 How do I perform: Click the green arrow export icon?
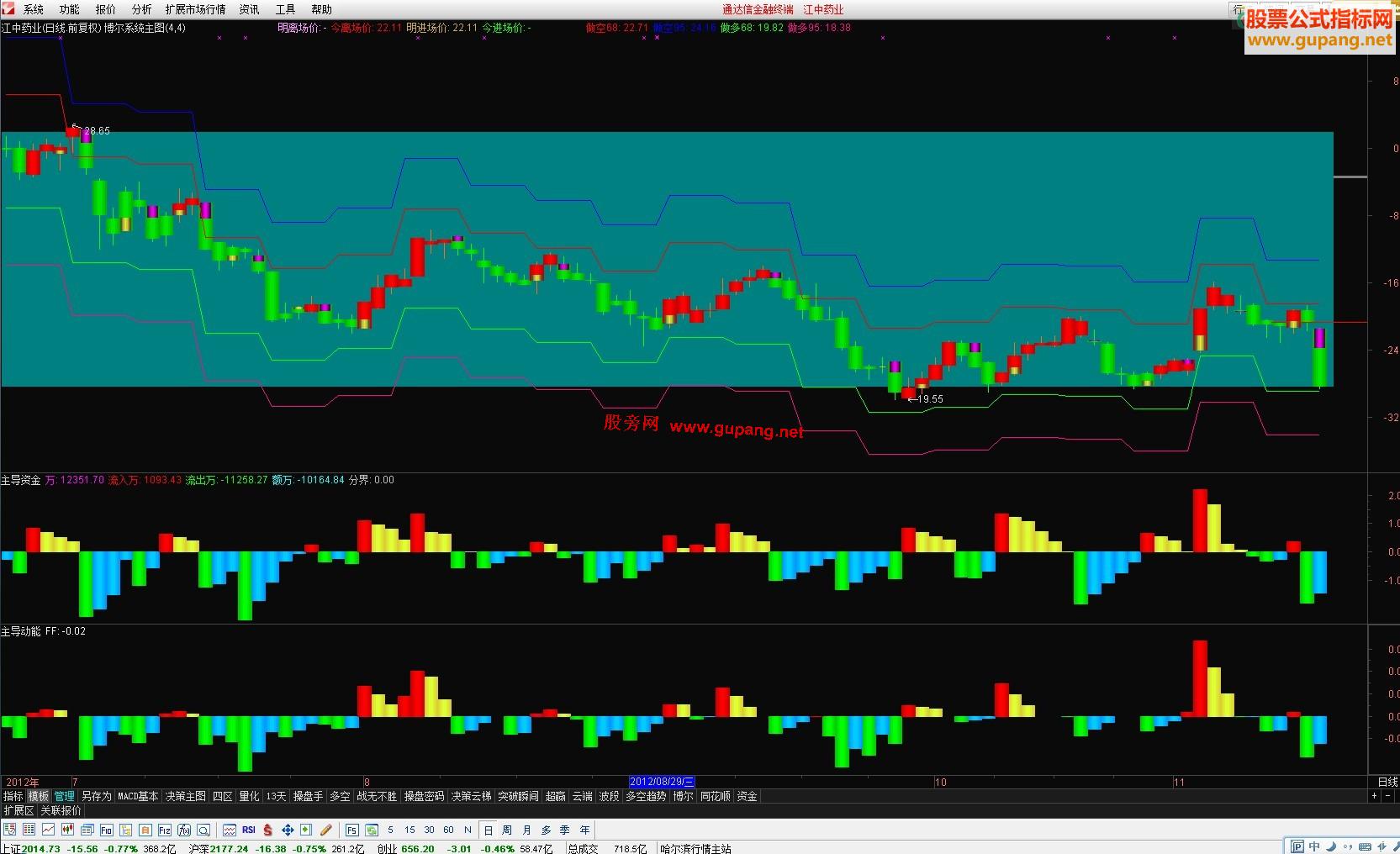(306, 830)
